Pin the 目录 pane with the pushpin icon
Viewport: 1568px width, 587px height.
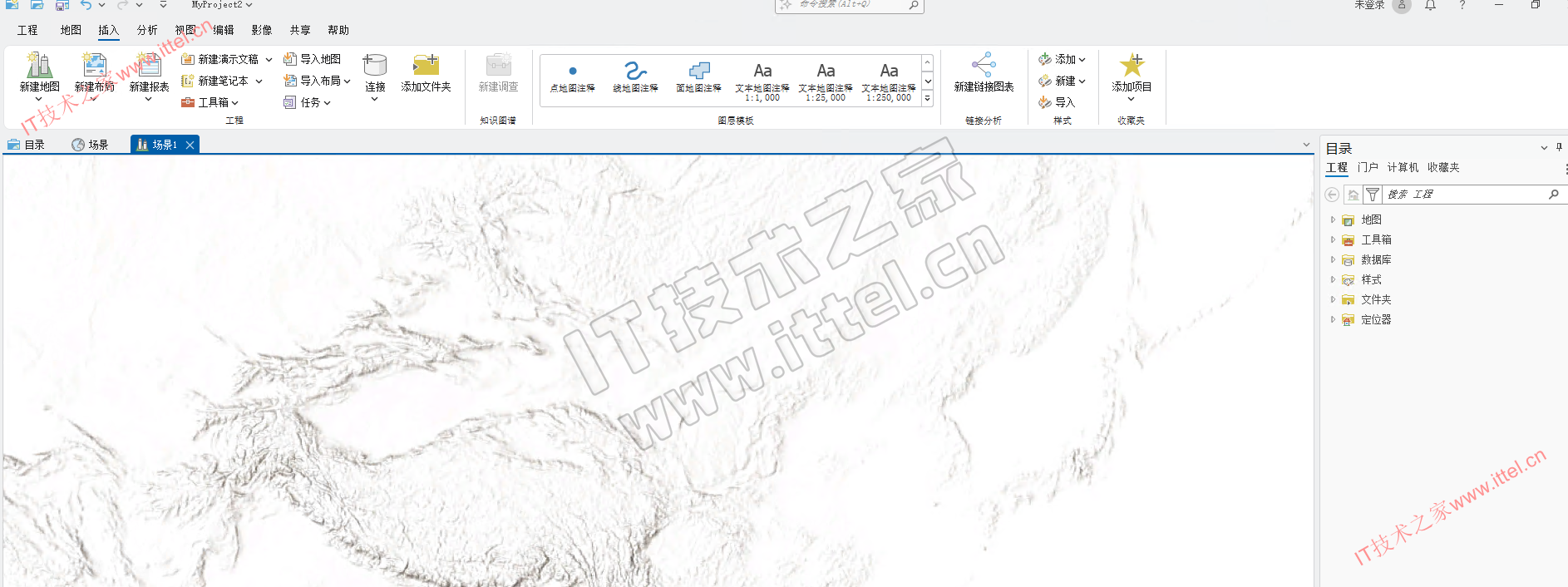click(x=1559, y=147)
